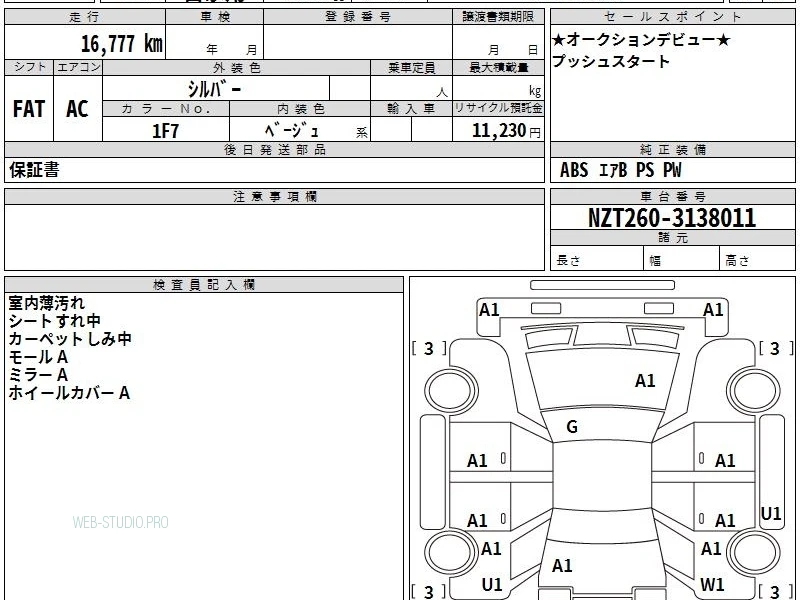
Task: Click the "A1" mark on the trunk lid diagram
Action: pos(562,566)
